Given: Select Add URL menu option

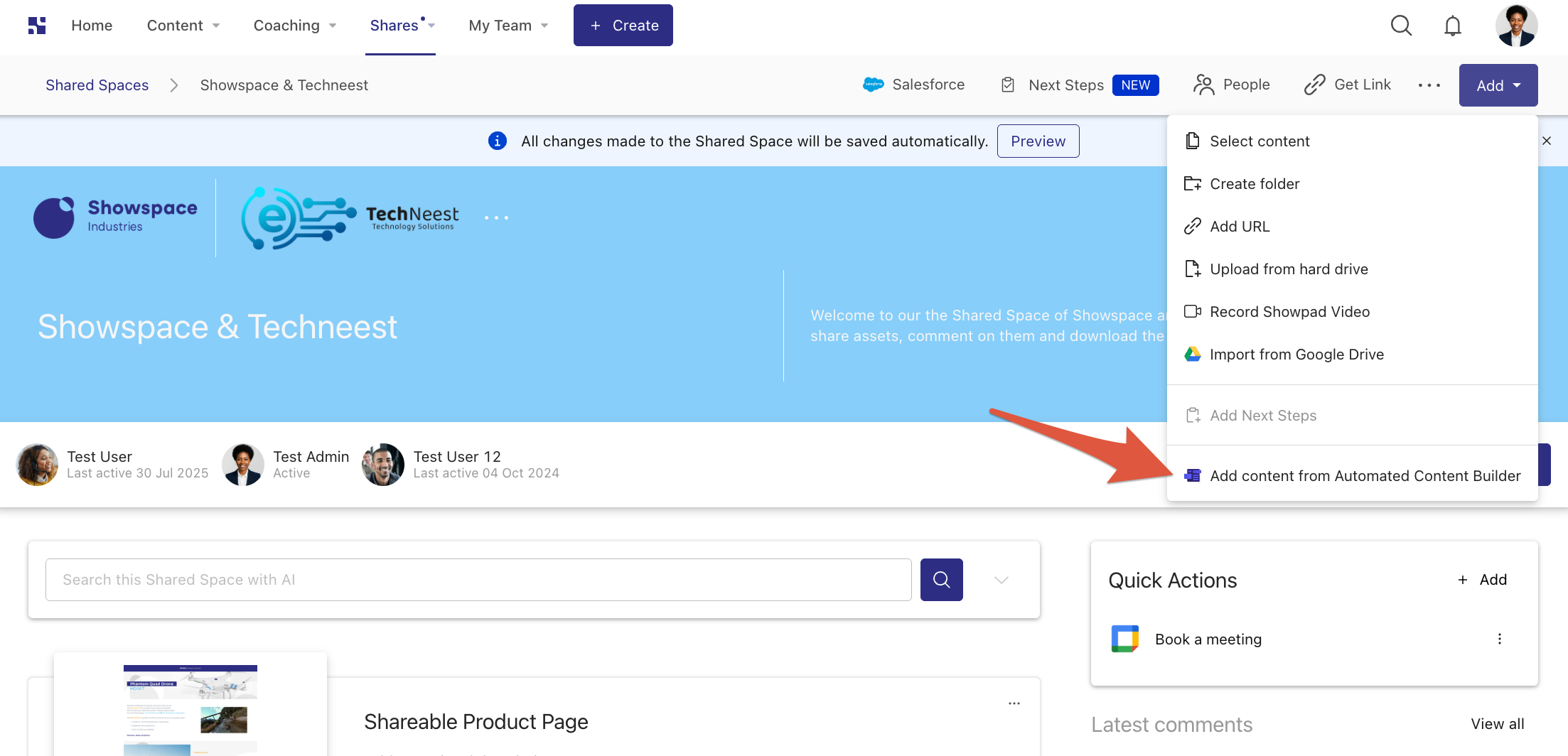Looking at the screenshot, I should (1352, 227).
